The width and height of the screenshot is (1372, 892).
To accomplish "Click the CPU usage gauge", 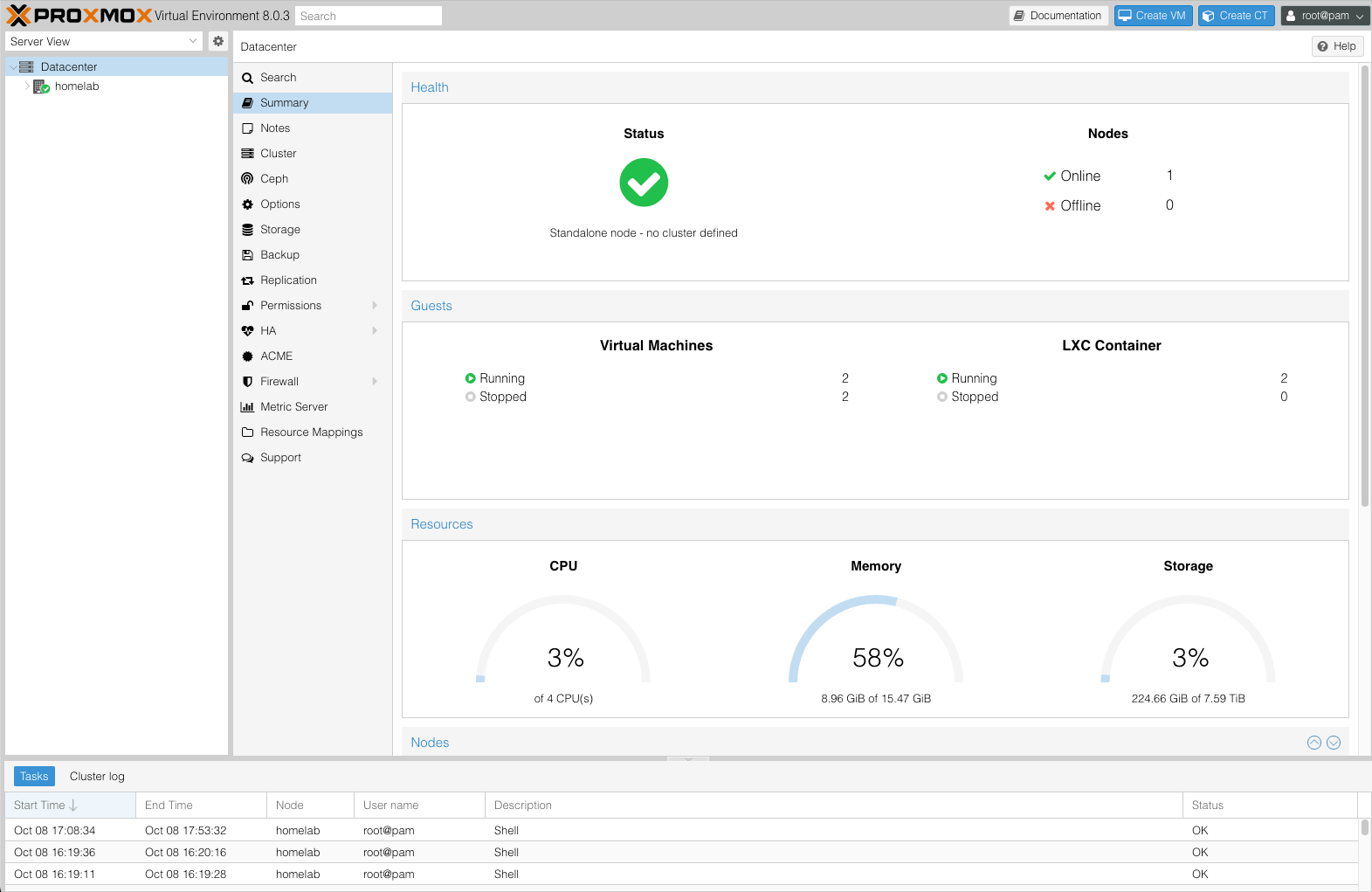I will [x=563, y=640].
